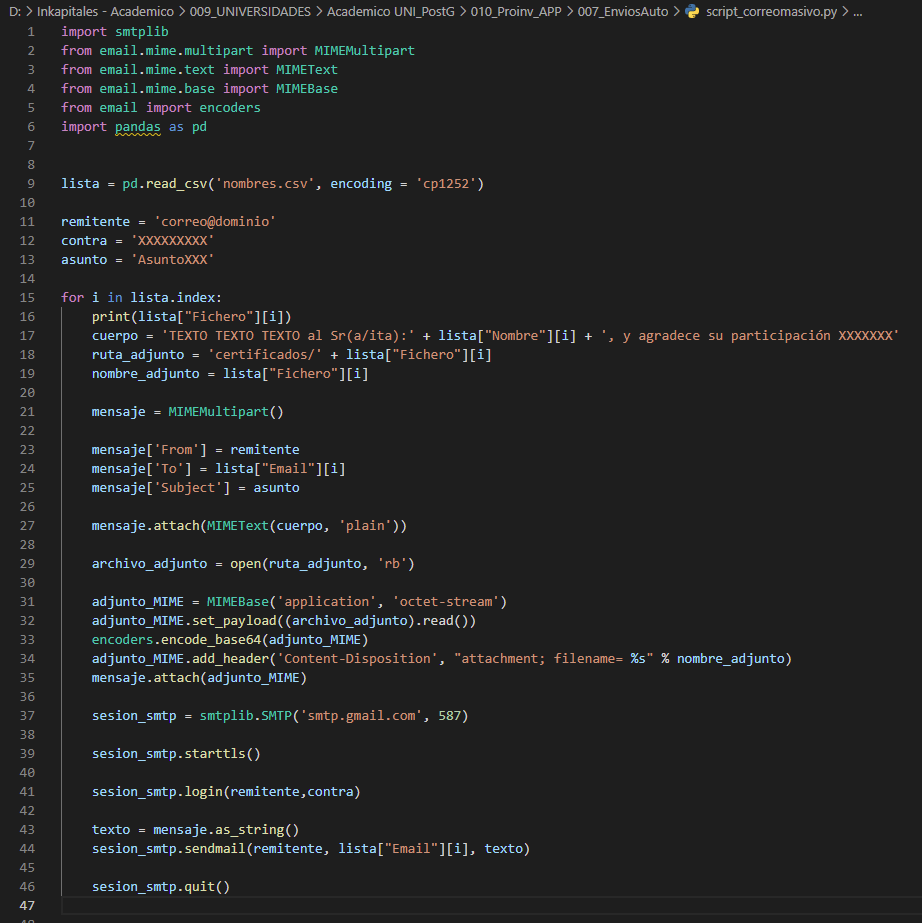Click the 'rb' string in open call
This screenshot has height=923, width=922.
[392, 563]
